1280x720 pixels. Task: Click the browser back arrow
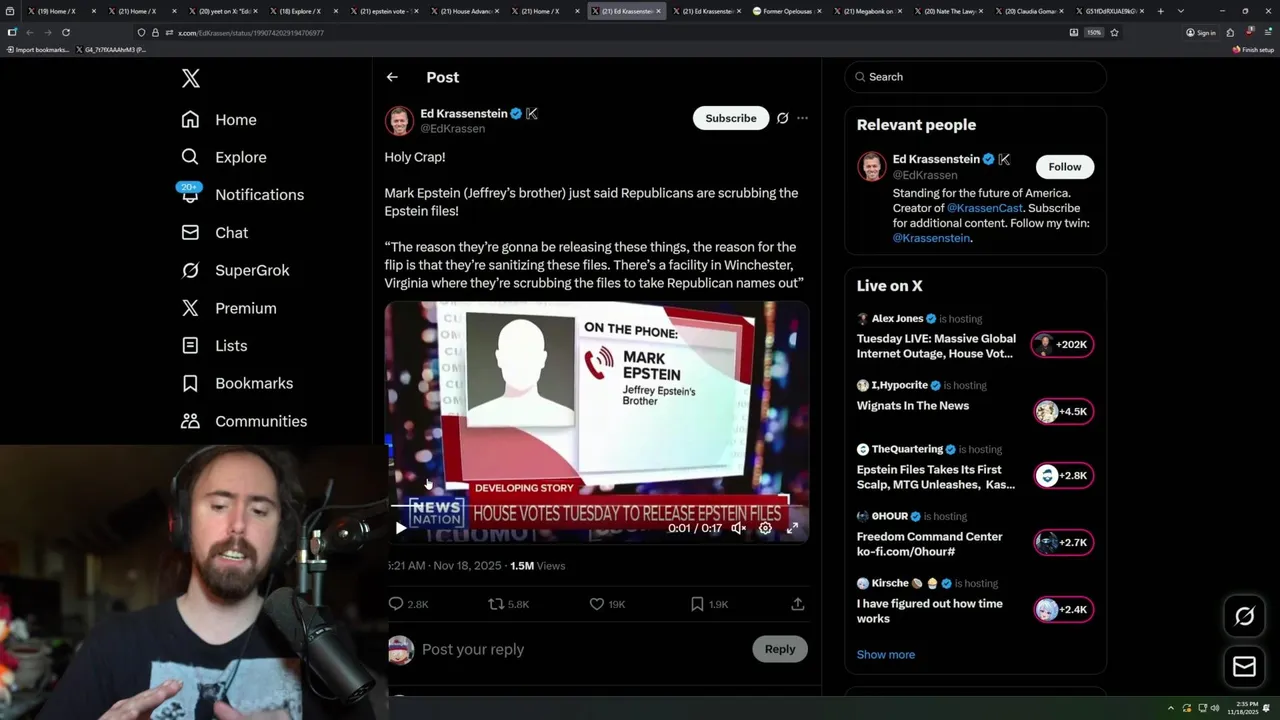30,33
